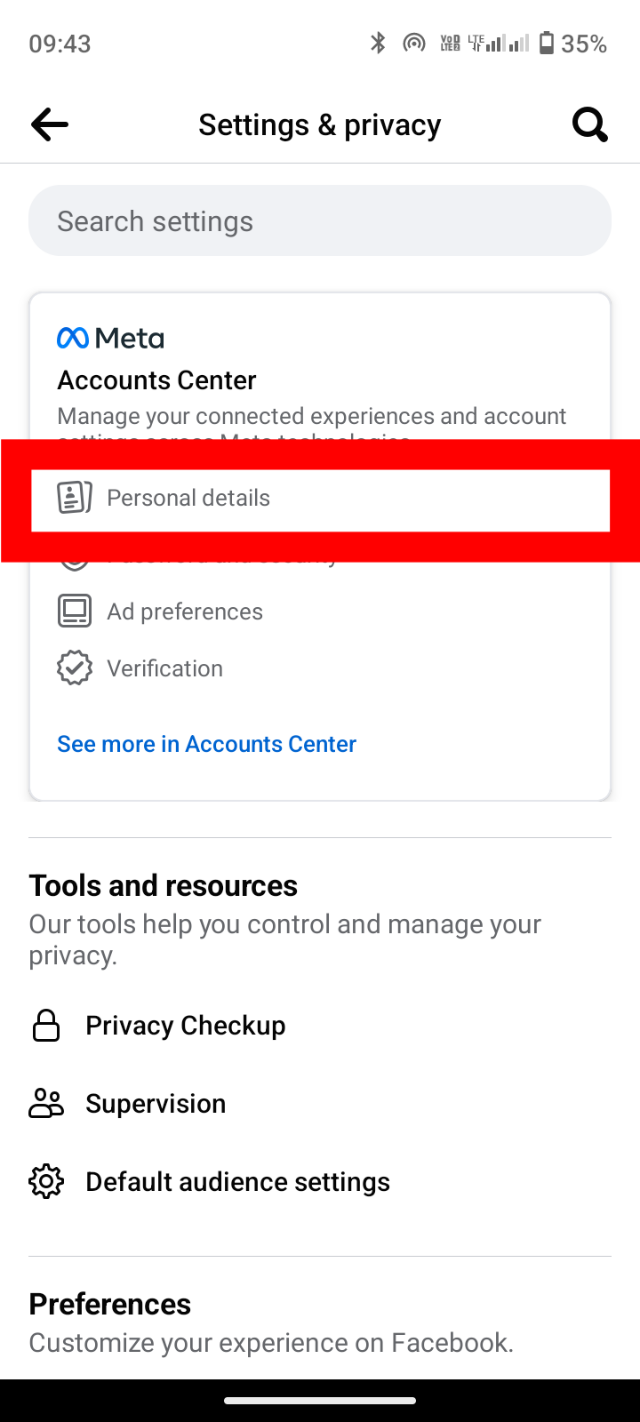This screenshot has width=640, height=1422.
Task: Go to Supervision settings
Action: [155, 1104]
